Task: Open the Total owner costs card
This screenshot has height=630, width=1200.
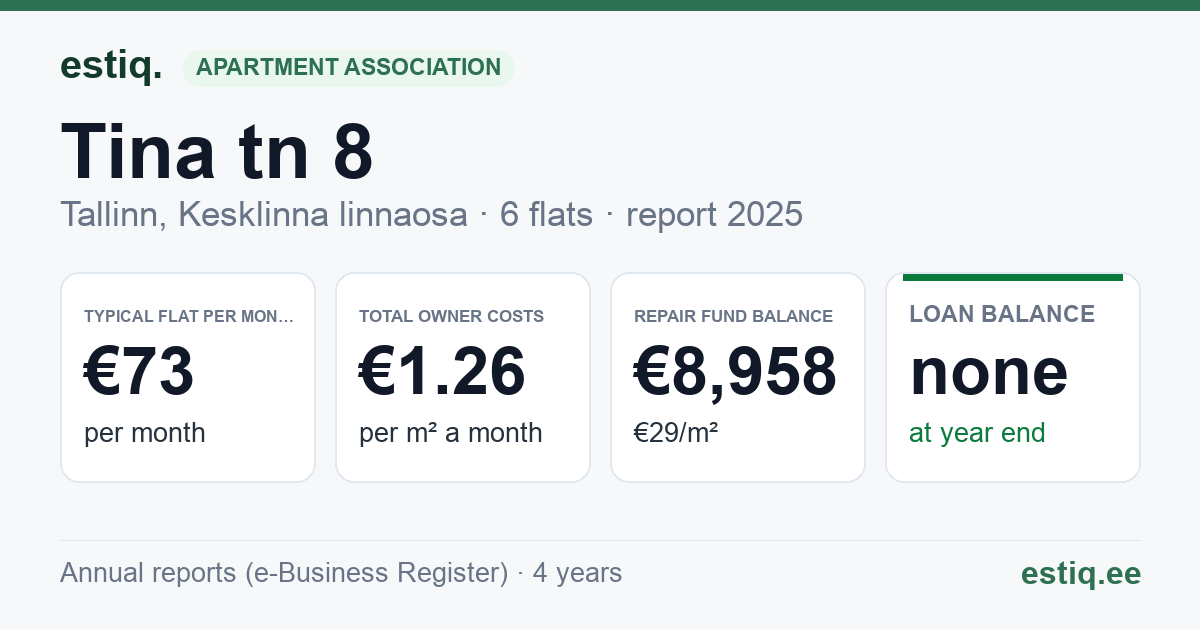Action: click(463, 377)
